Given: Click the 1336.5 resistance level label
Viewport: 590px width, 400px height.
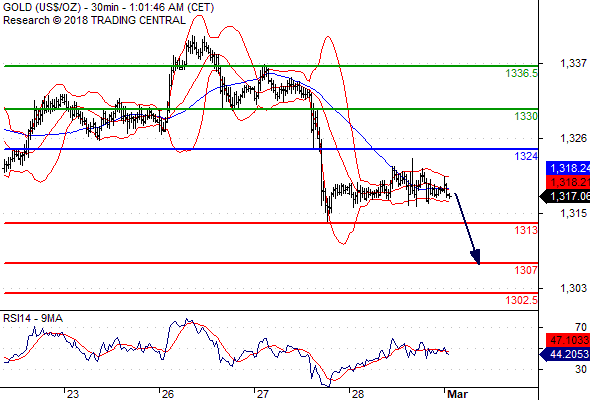Looking at the screenshot, I should [522, 73].
